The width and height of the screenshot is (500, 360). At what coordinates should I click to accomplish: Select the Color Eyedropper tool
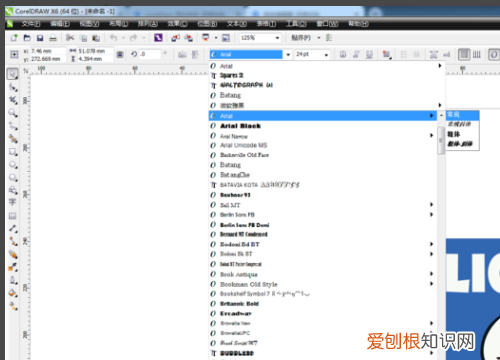[x=13, y=267]
